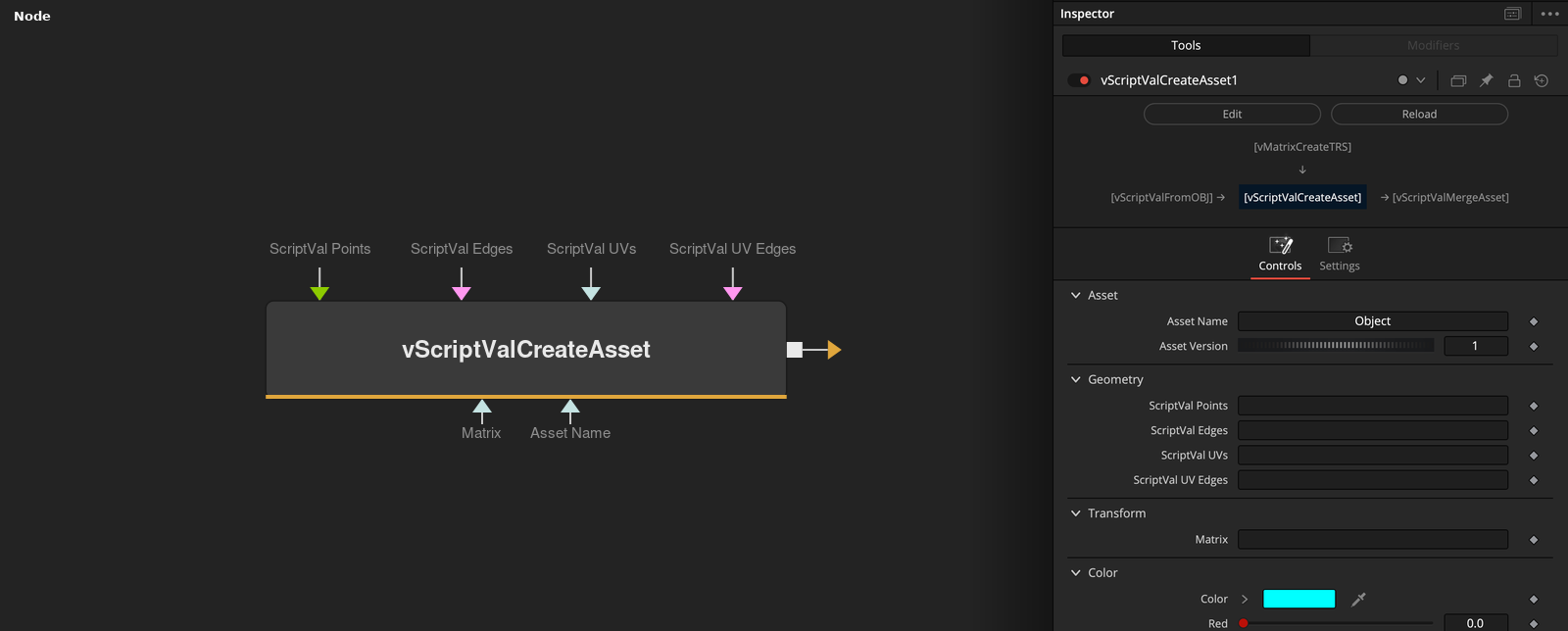This screenshot has width=1568, height=631.
Task: Click the Red value field 0.0
Action: pyautogui.click(x=1476, y=623)
